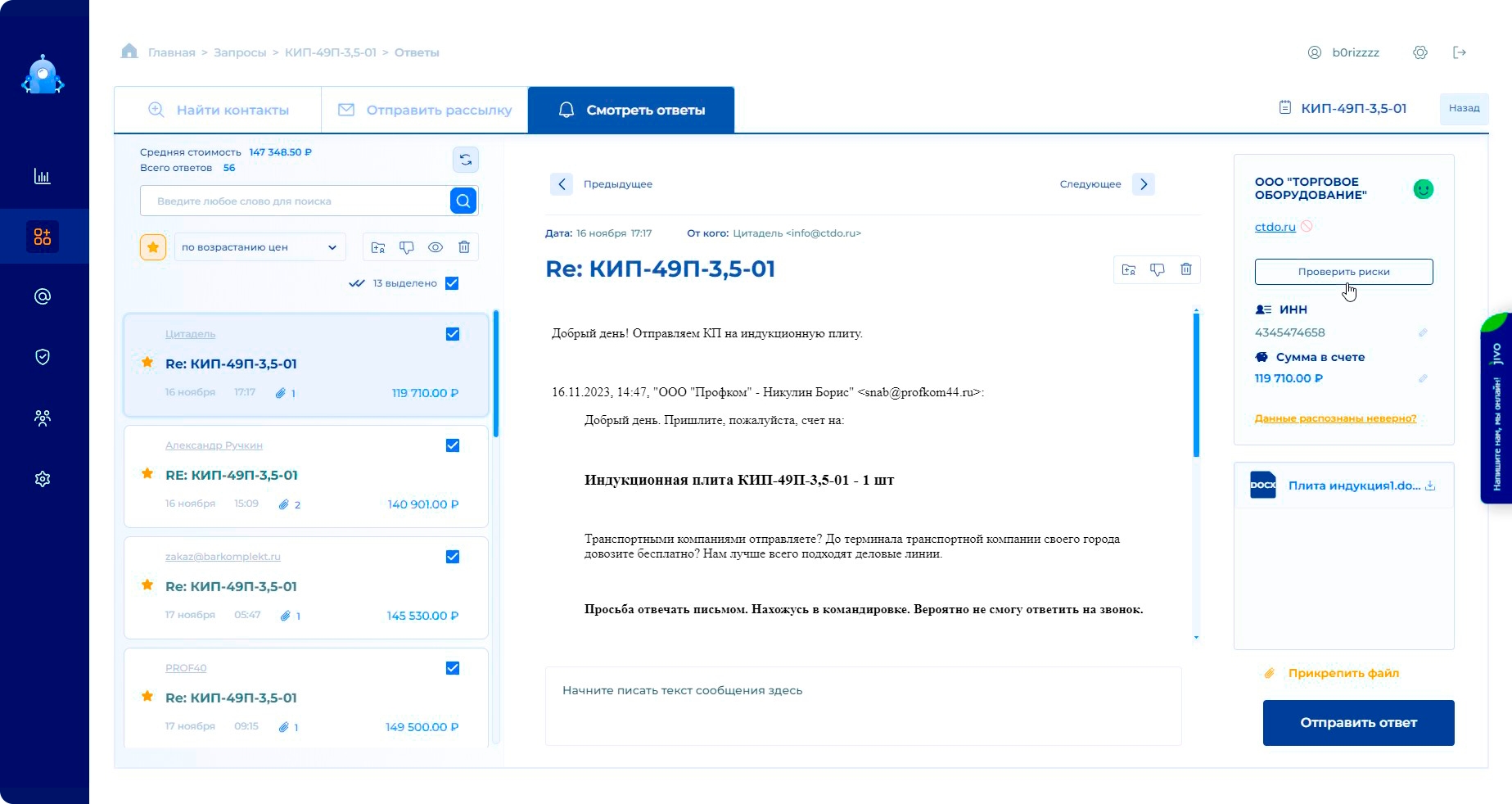Open the Отправить рассылку tab
The image size is (1512, 804).
click(x=425, y=110)
